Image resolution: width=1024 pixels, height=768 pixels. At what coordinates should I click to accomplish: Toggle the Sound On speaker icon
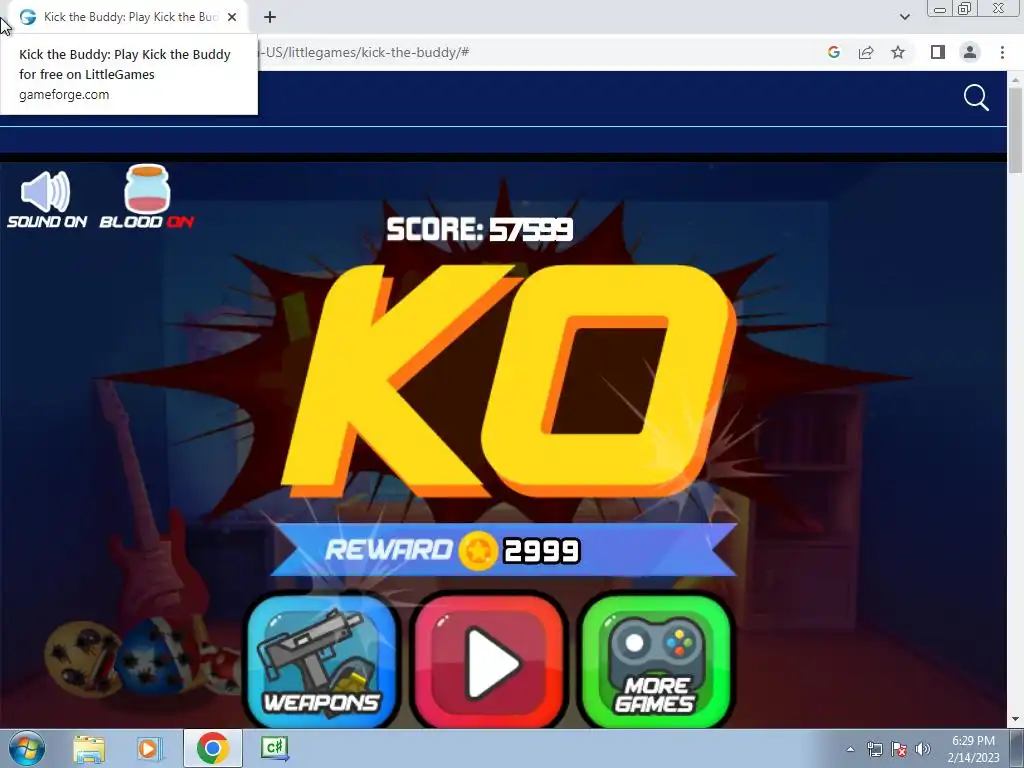[46, 192]
